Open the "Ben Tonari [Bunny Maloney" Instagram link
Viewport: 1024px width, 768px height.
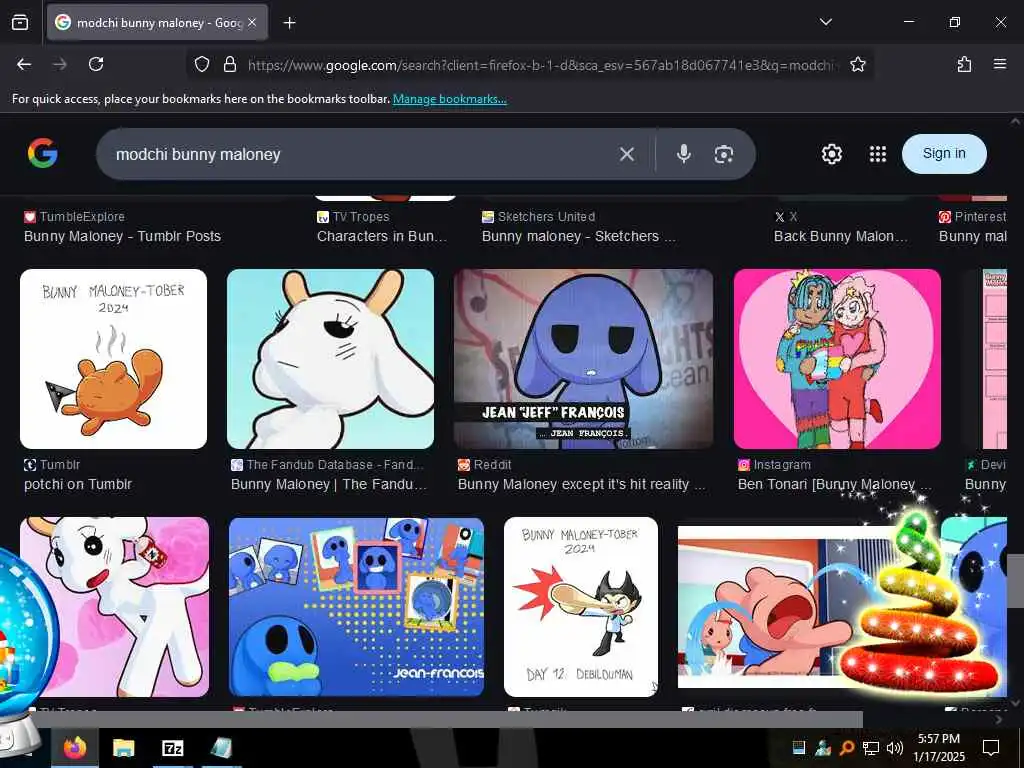tap(835, 485)
